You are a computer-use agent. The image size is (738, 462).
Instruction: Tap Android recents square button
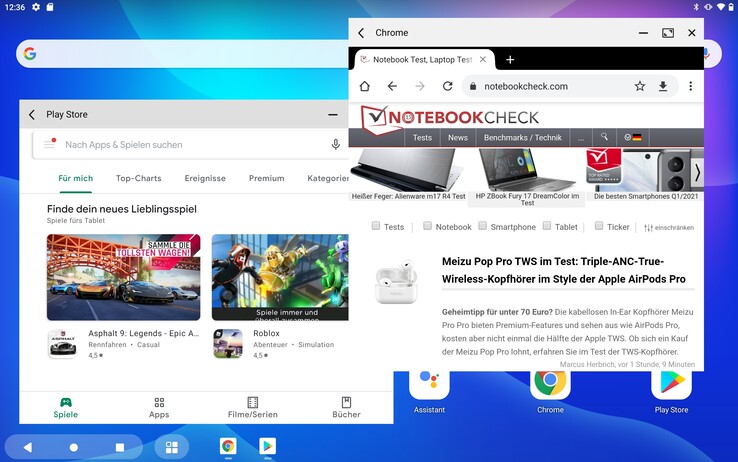coord(120,447)
